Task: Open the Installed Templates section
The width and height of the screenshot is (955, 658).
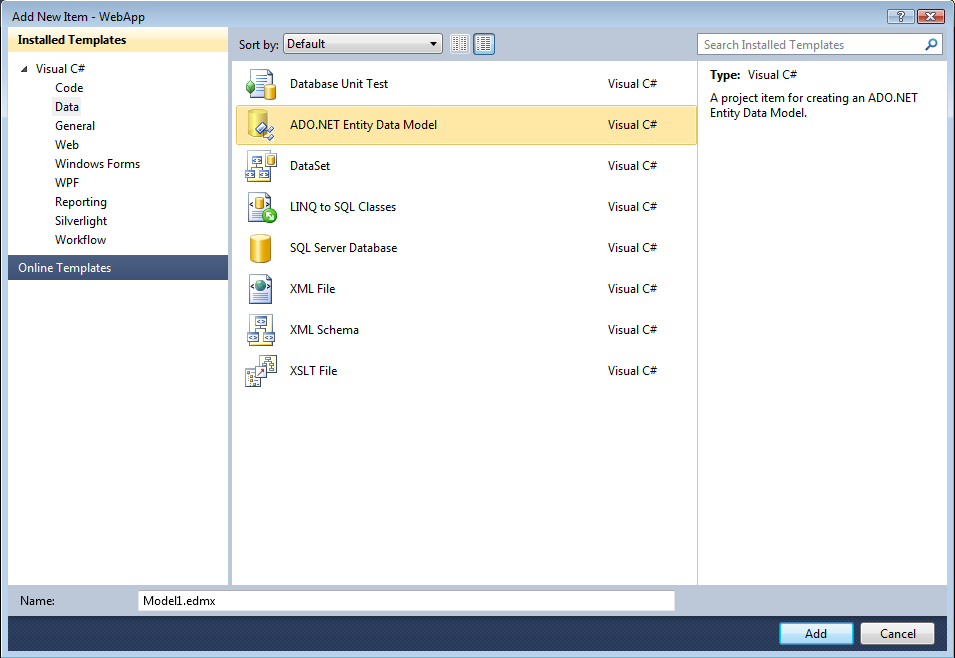Action: coord(118,40)
